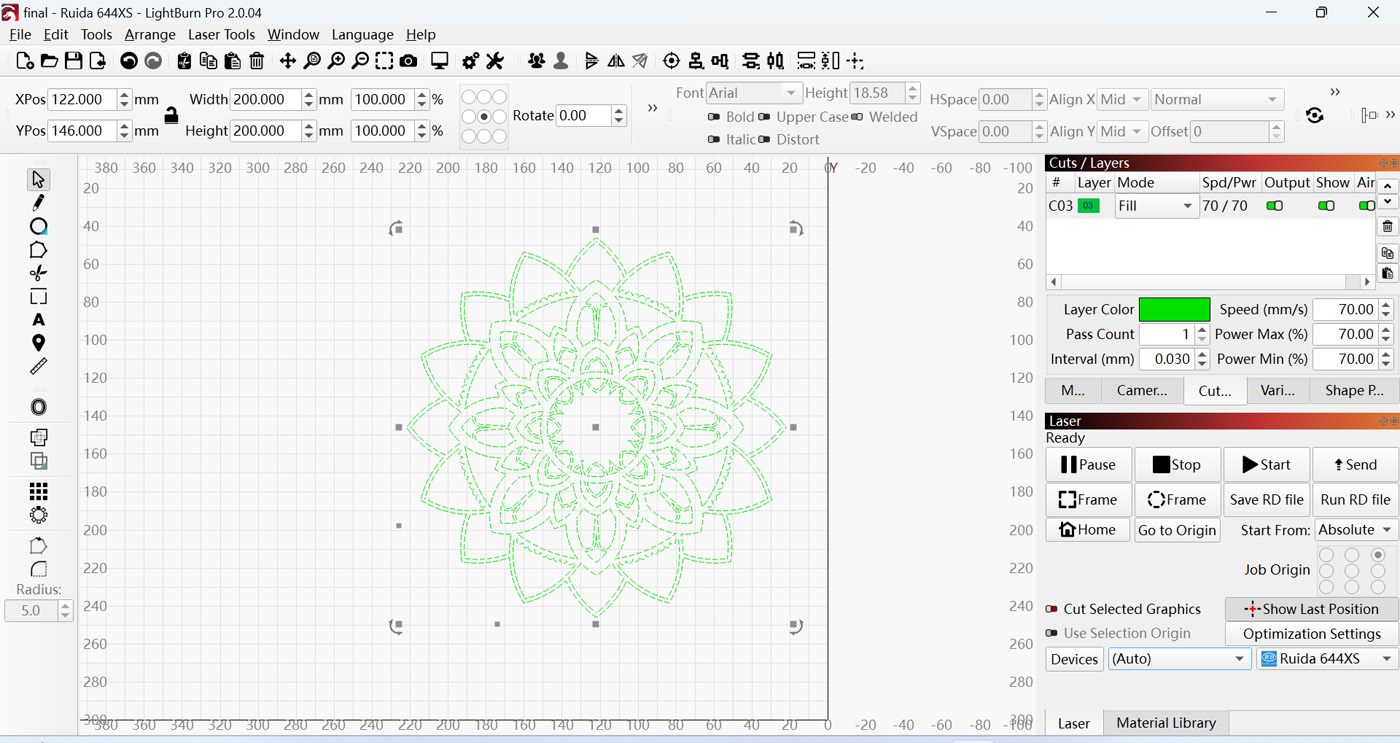The image size is (1400, 743).
Task: Toggle Output switch for layer C03
Action: pyautogui.click(x=1274, y=206)
